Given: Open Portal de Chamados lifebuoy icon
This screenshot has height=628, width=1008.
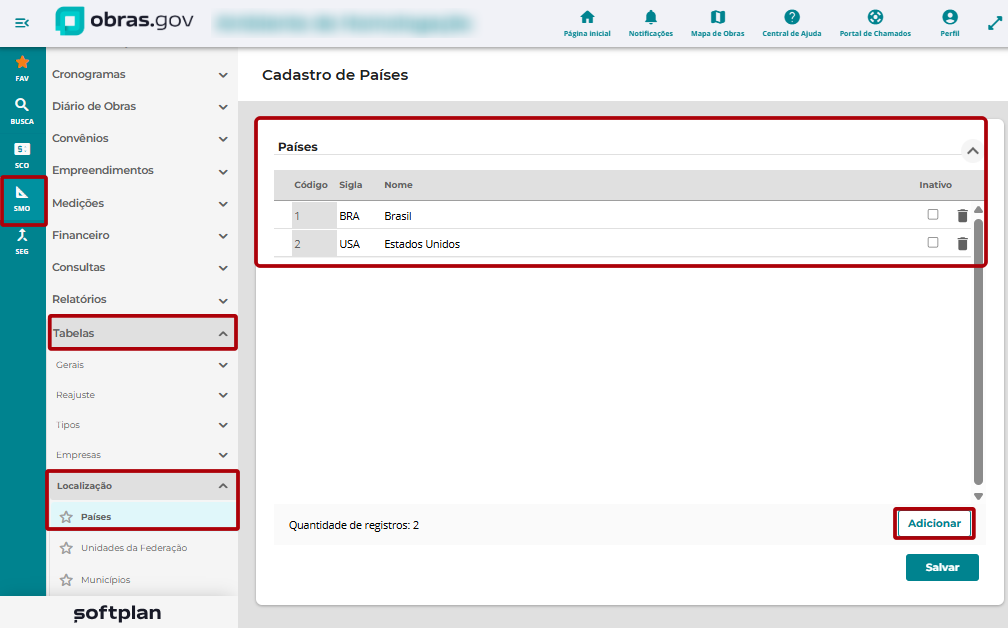Looking at the screenshot, I should [875, 17].
